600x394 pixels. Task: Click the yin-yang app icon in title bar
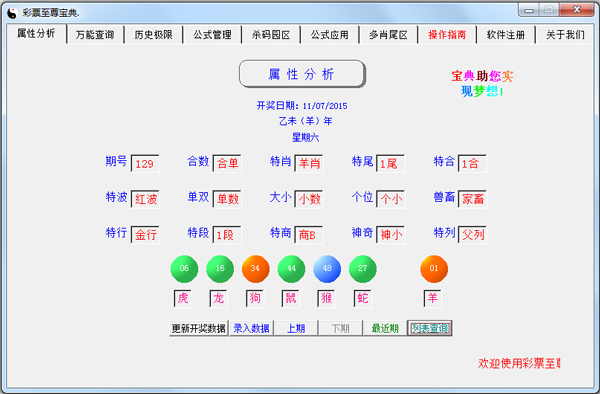click(x=13, y=13)
